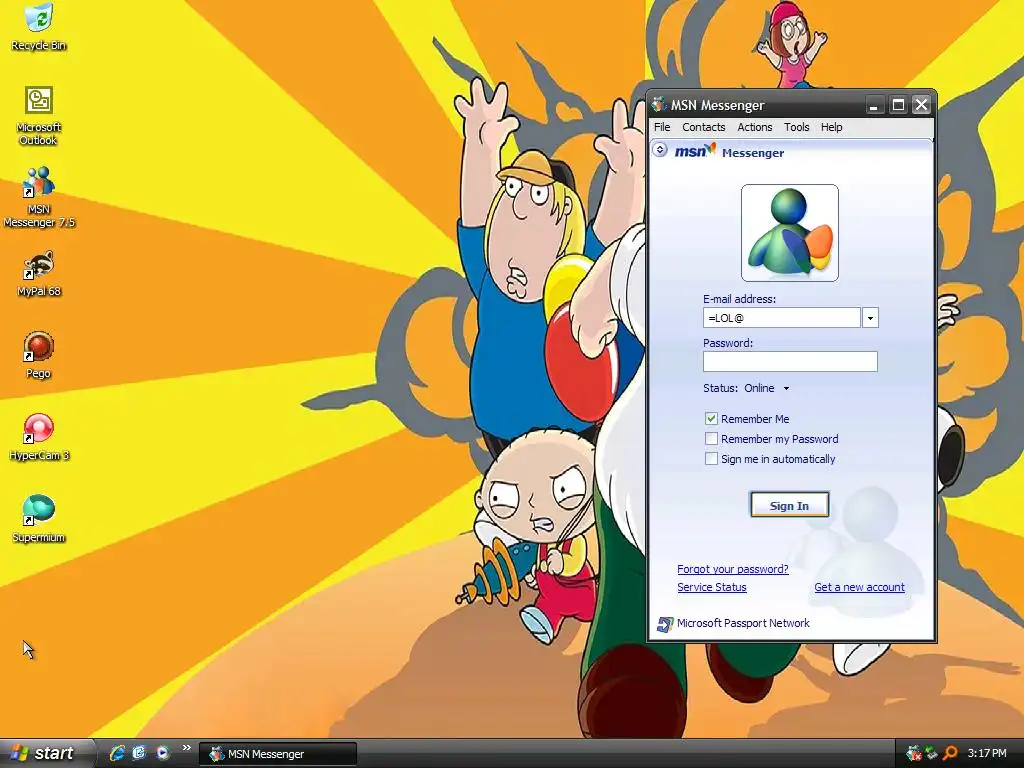Click the network connection tray icon

931,754
